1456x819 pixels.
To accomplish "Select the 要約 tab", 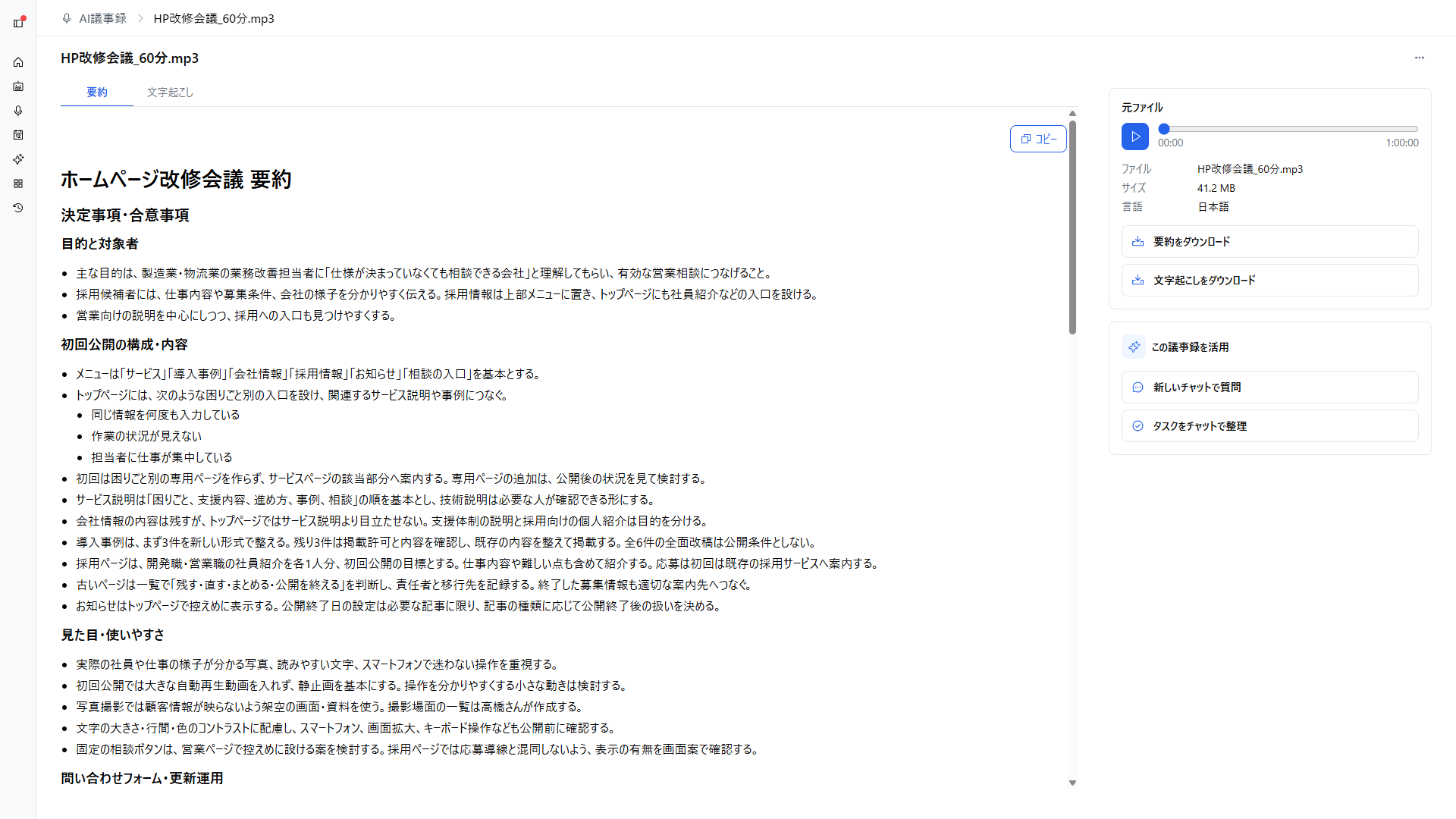I will pyautogui.click(x=97, y=93).
